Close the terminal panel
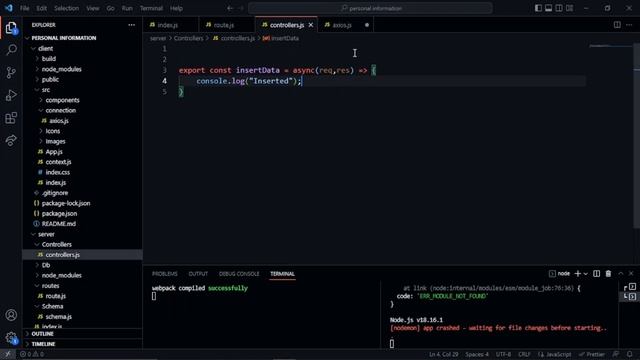Viewport: 640px width, 360px height. [x=631, y=273]
